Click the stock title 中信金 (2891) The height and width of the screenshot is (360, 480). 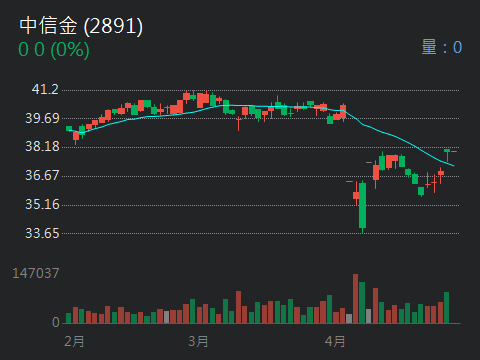pos(81,26)
